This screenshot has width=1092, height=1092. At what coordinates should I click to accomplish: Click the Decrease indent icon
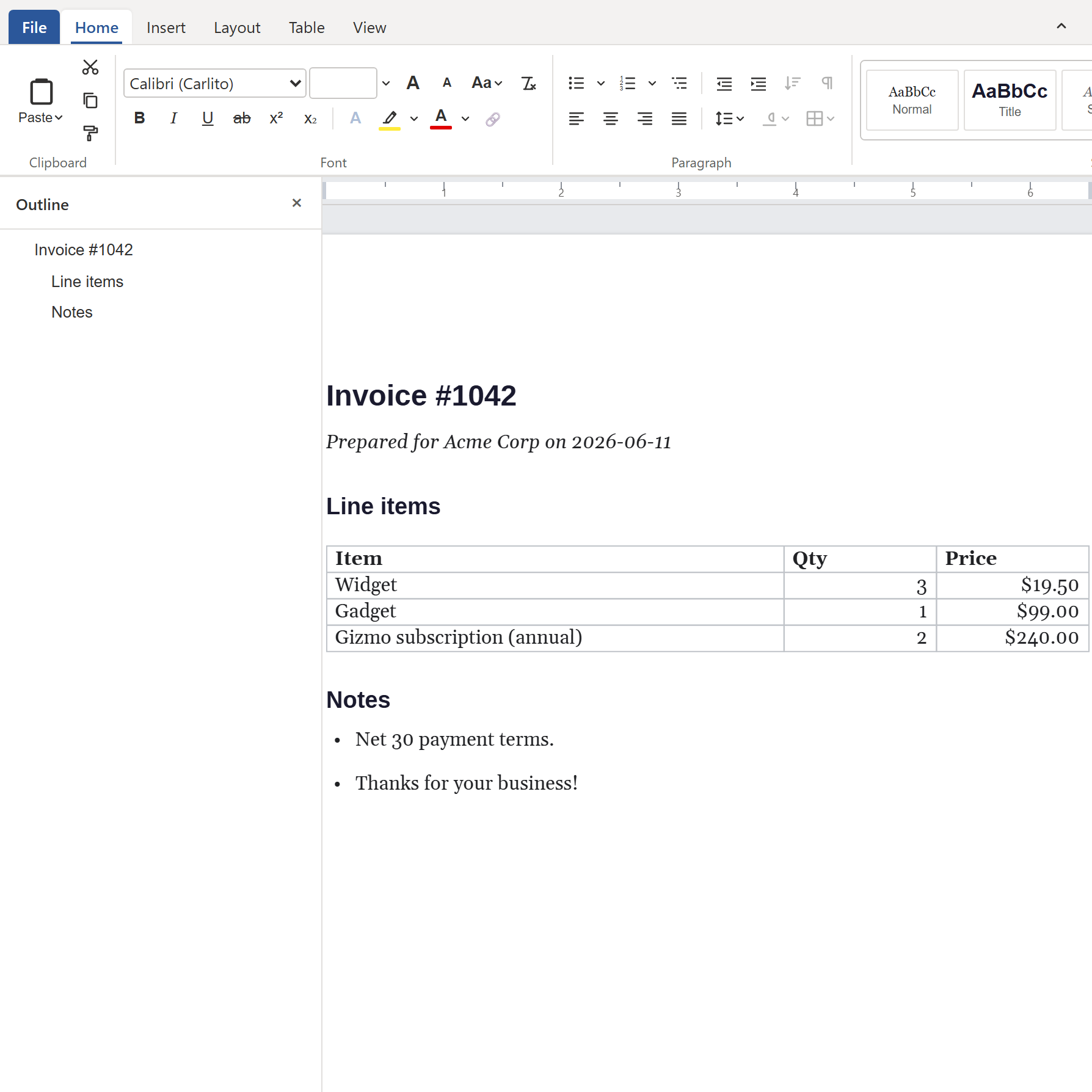[x=724, y=84]
